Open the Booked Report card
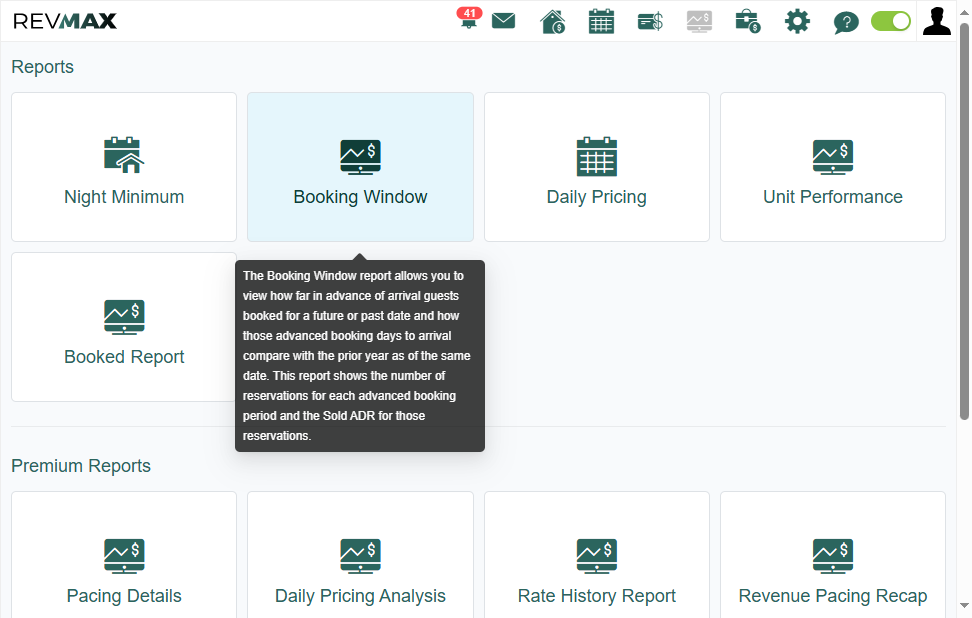This screenshot has height=618, width=972. 124,327
